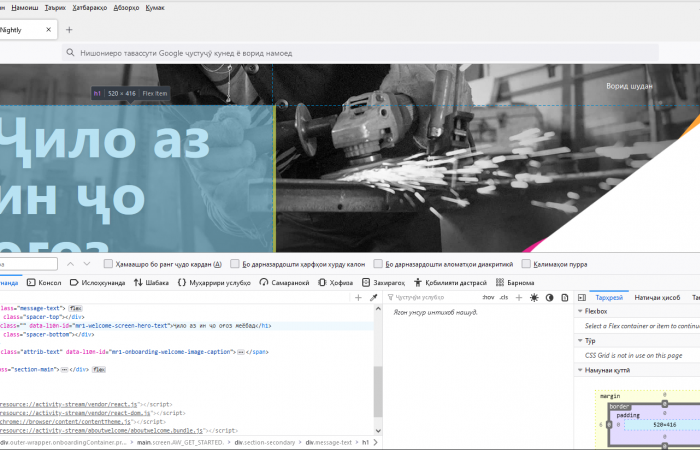Toggle the .cls class panel
700x450 pixels.
pos(504,297)
